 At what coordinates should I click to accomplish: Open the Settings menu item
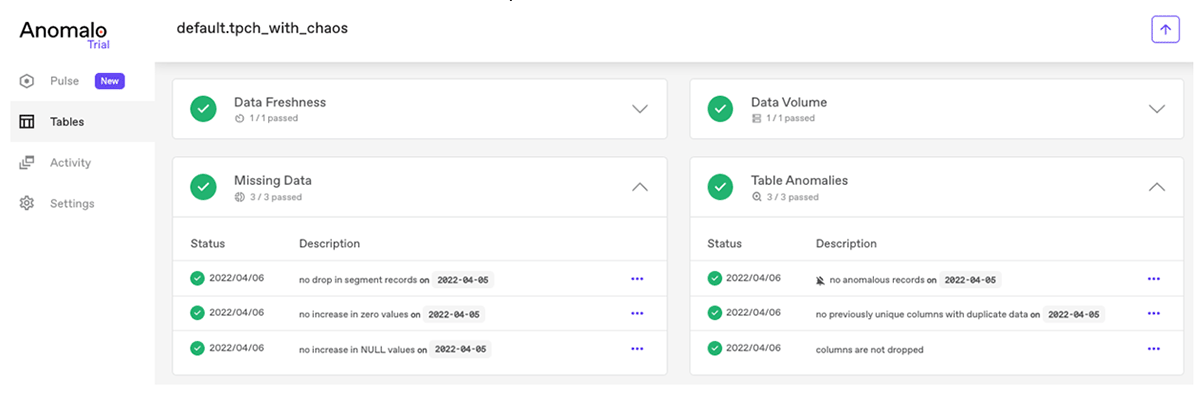82,204
